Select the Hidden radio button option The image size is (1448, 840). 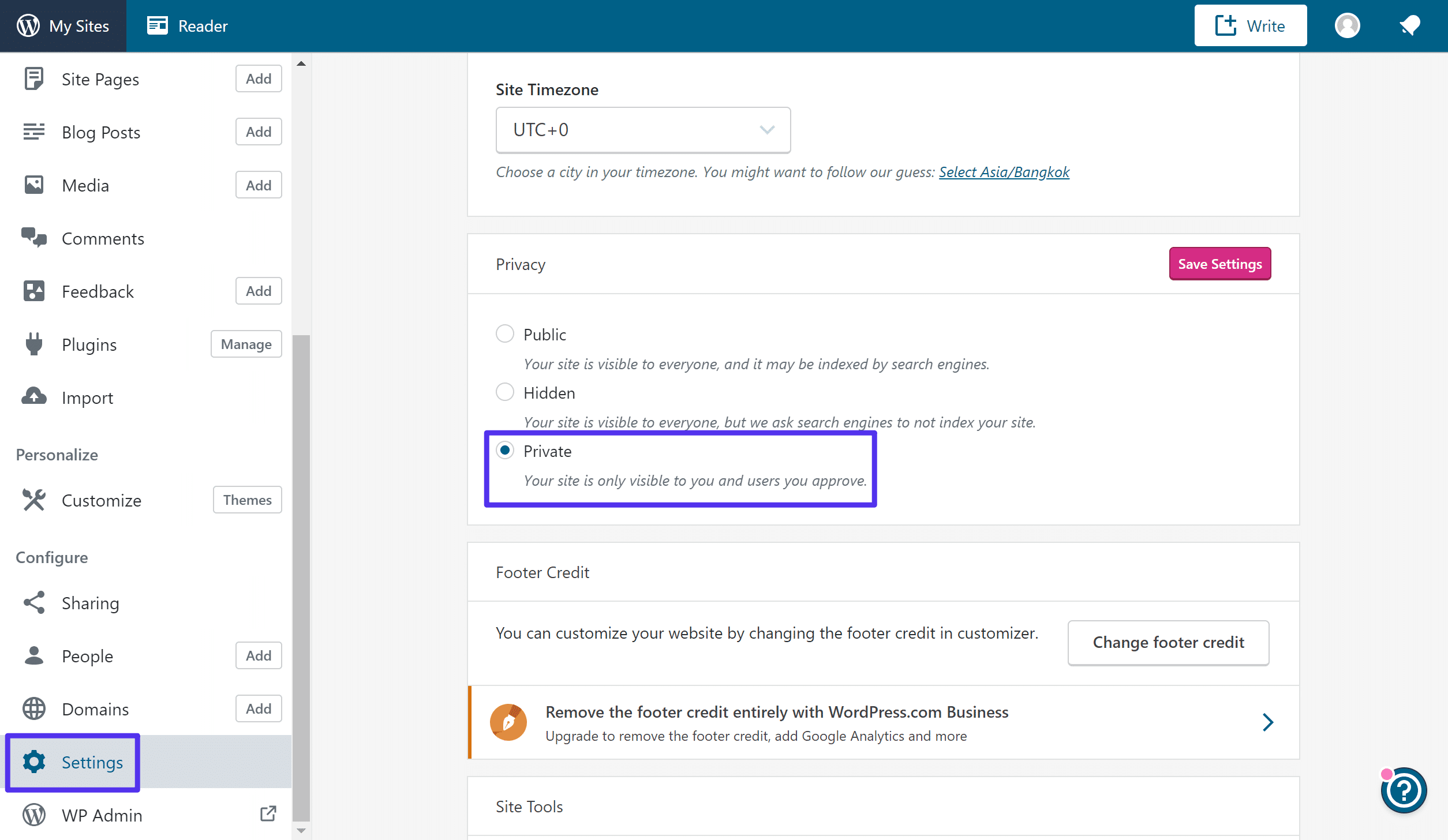tap(505, 392)
